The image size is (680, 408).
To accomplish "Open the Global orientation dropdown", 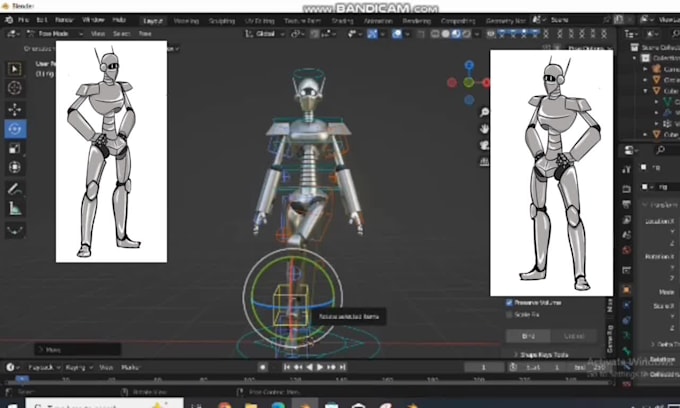I will pos(265,34).
